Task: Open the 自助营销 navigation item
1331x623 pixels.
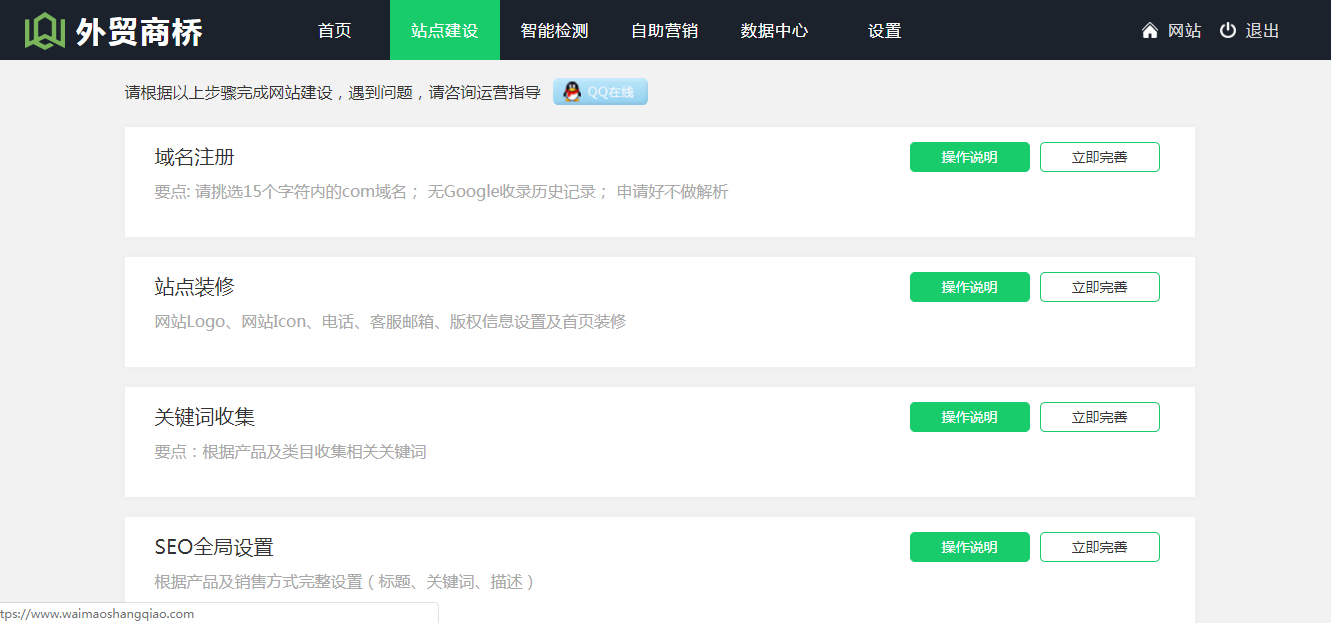Action: pos(664,31)
